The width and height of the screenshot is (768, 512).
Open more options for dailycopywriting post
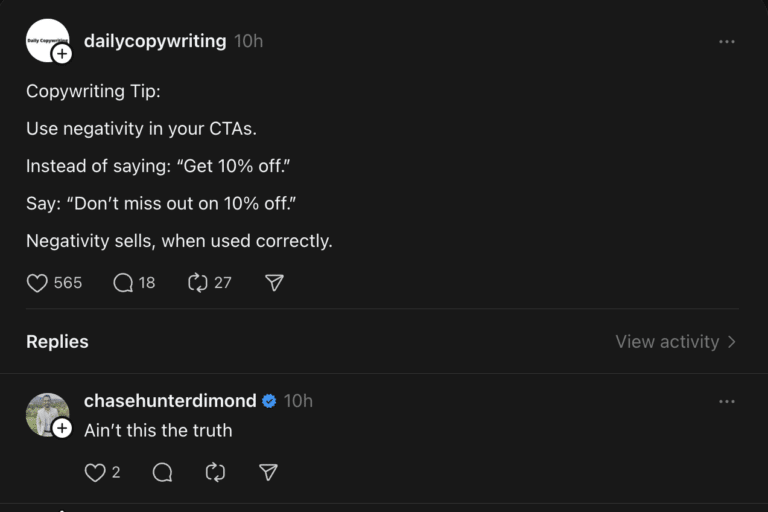point(727,42)
